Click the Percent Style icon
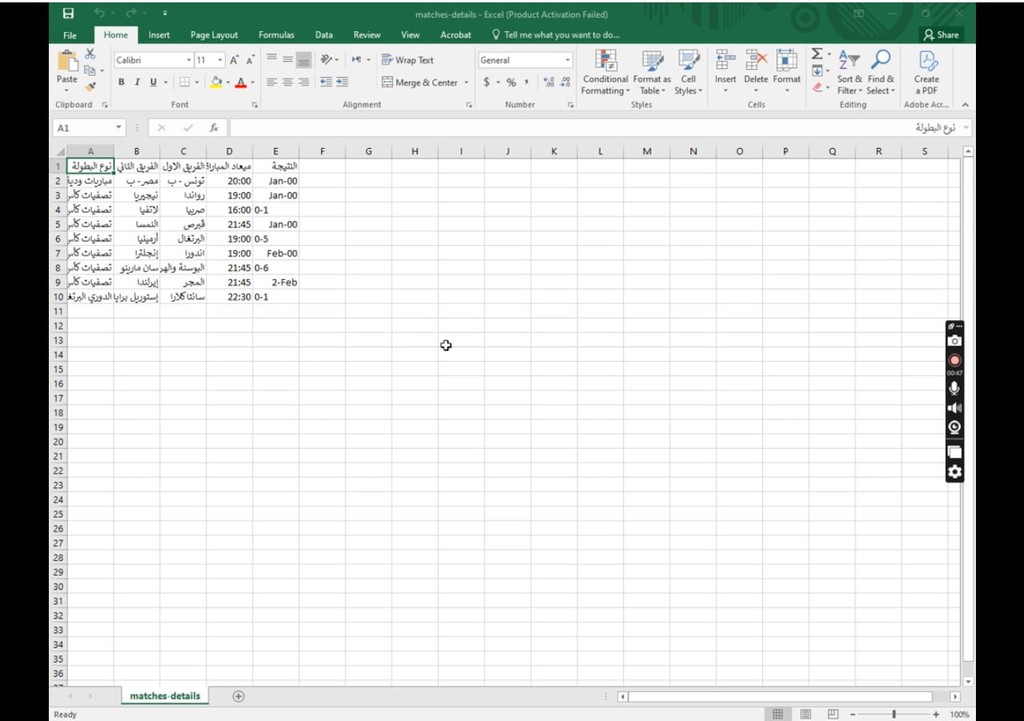The image size is (1024, 721). click(511, 83)
